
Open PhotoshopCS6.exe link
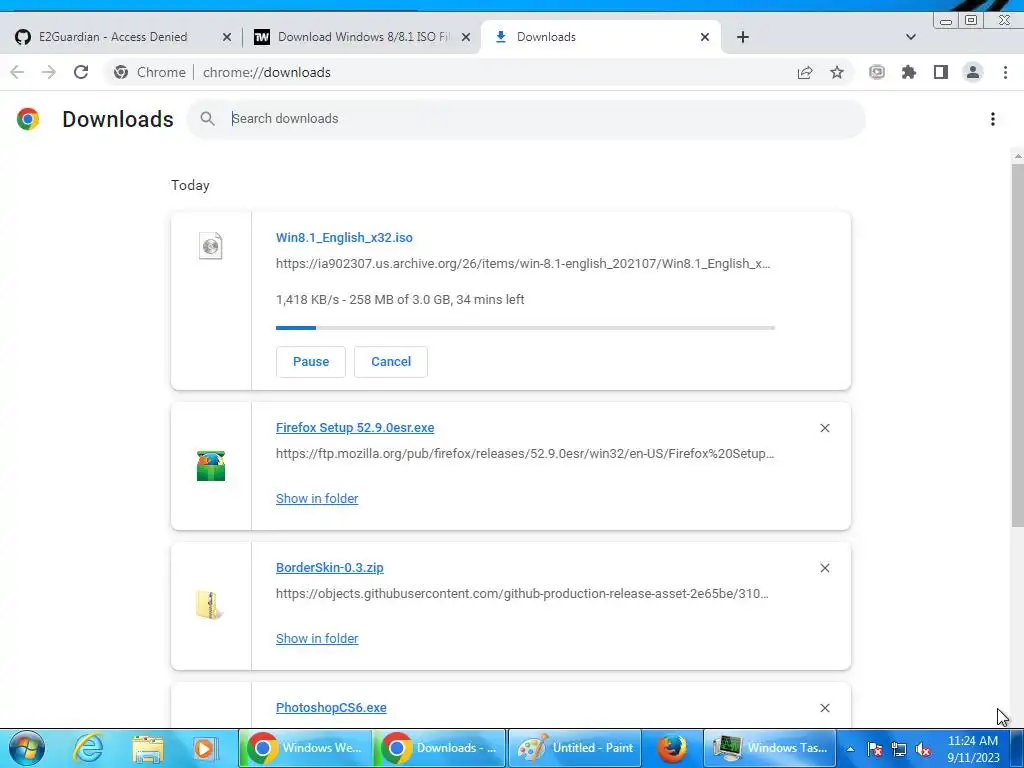point(331,708)
